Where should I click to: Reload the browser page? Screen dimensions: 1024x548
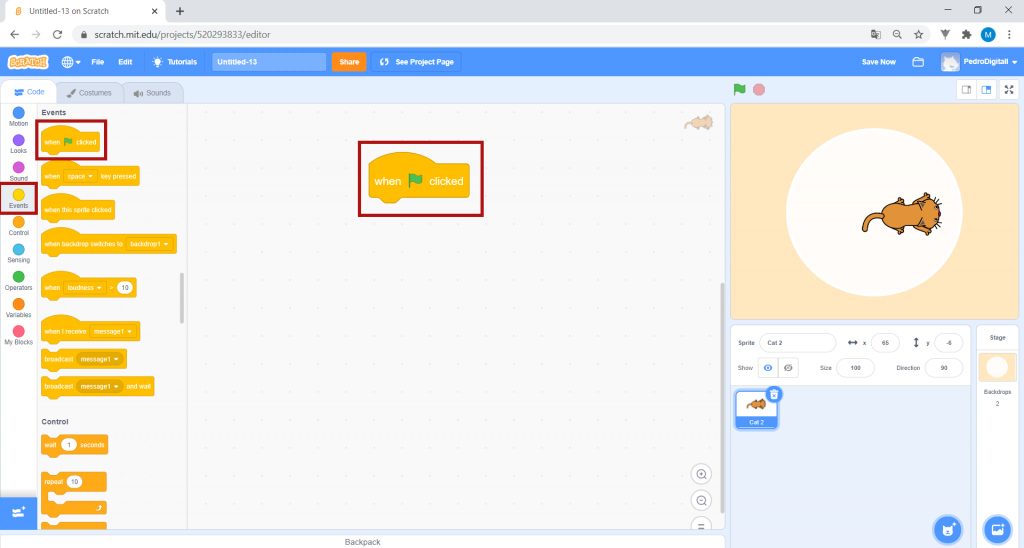[57, 35]
